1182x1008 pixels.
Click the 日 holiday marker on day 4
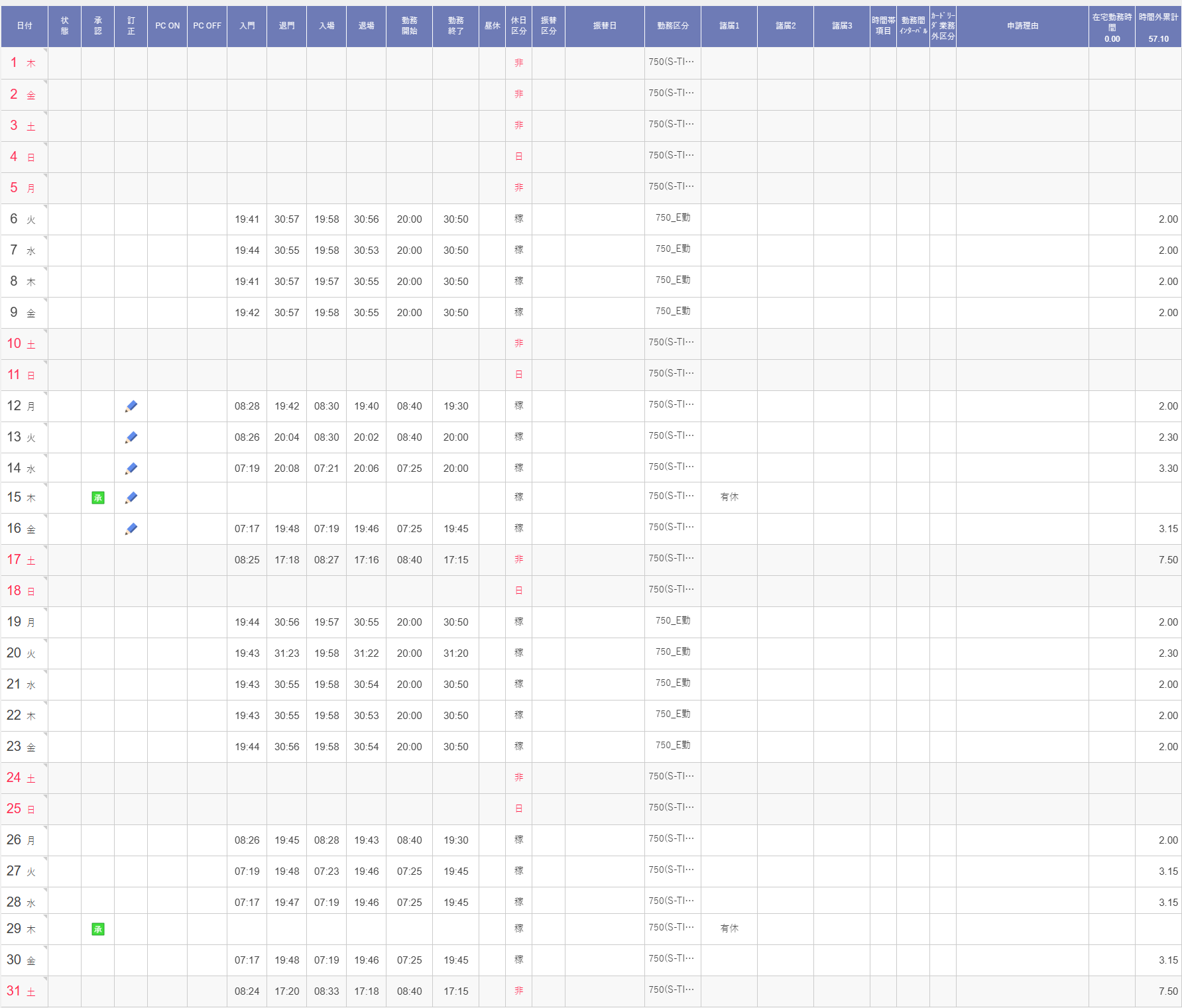[x=518, y=157]
